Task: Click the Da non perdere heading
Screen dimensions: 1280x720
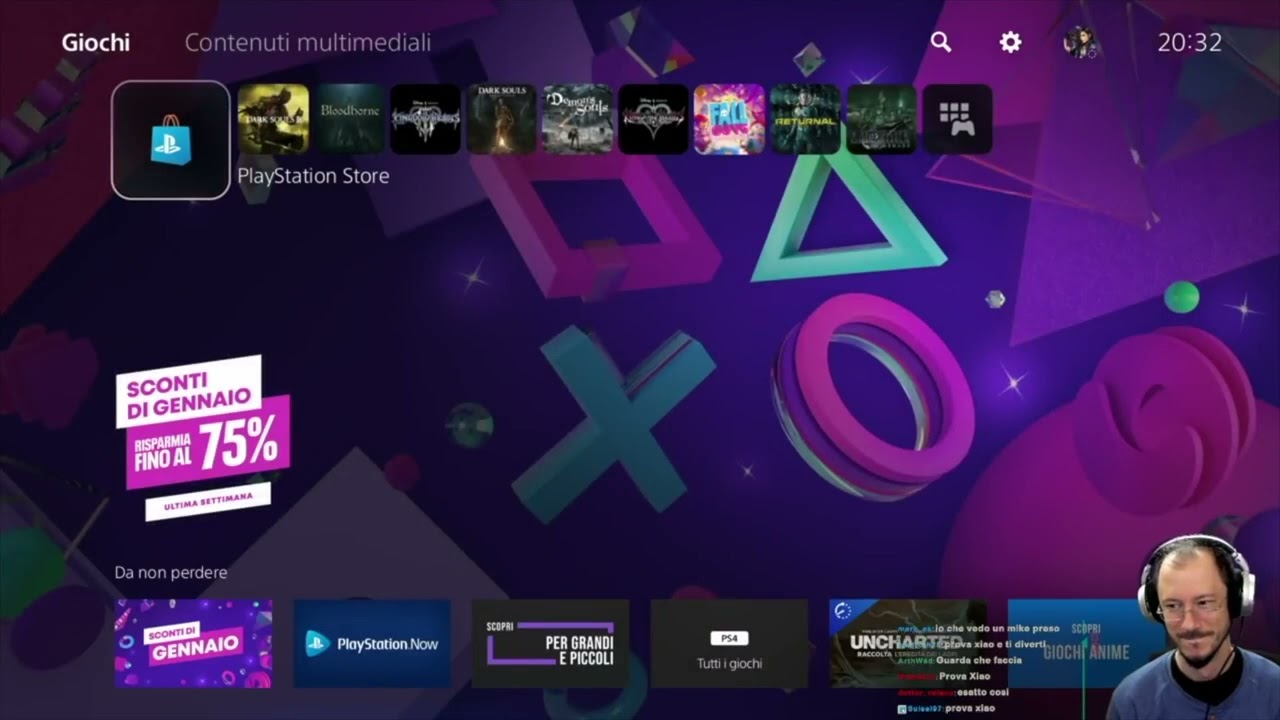Action: (171, 573)
